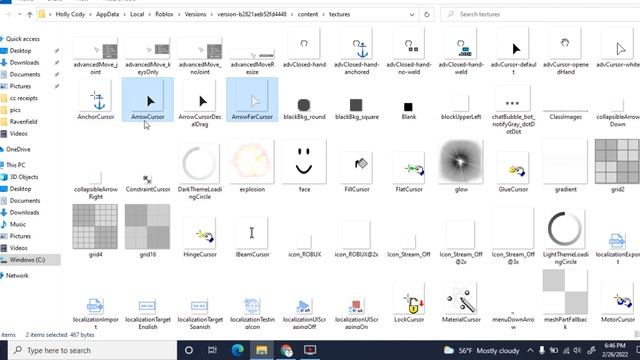Select the LightThemeLoadingCircle file

point(566,237)
